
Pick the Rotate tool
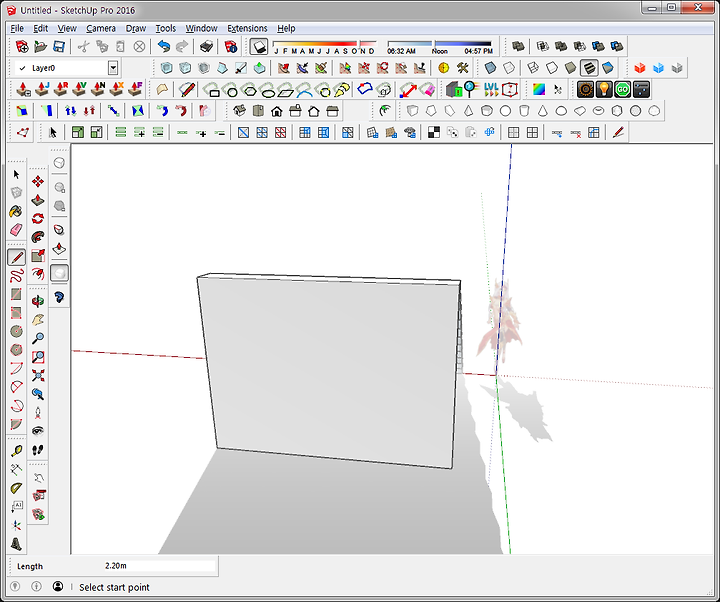click(38, 219)
